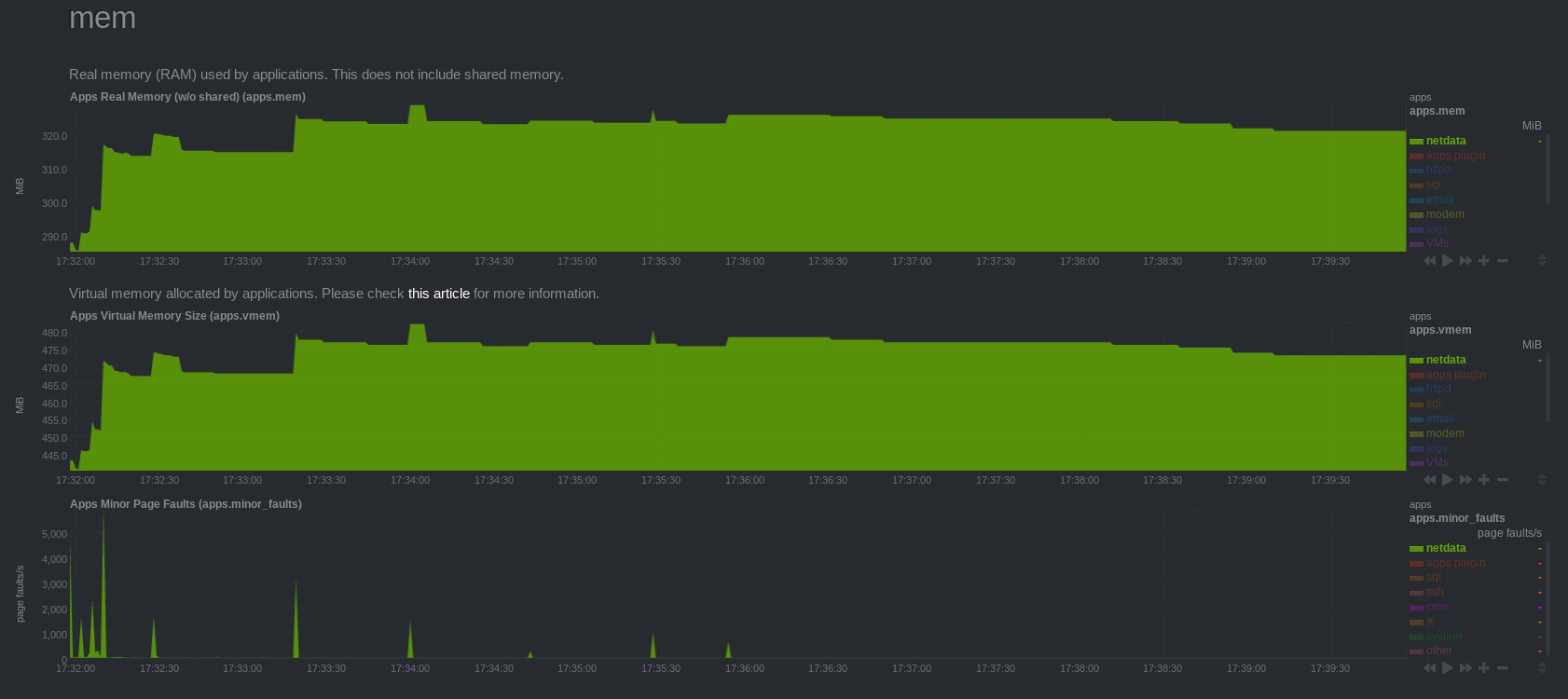Select the 'Apps Virtual Memory Size' chart title
The image size is (1568, 699).
click(x=174, y=316)
